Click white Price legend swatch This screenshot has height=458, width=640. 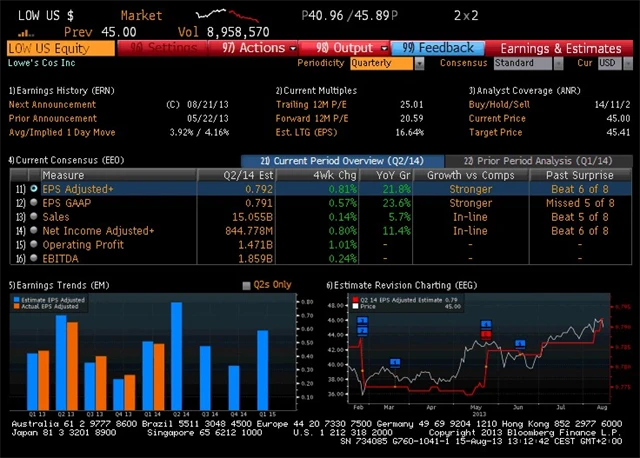click(x=355, y=306)
